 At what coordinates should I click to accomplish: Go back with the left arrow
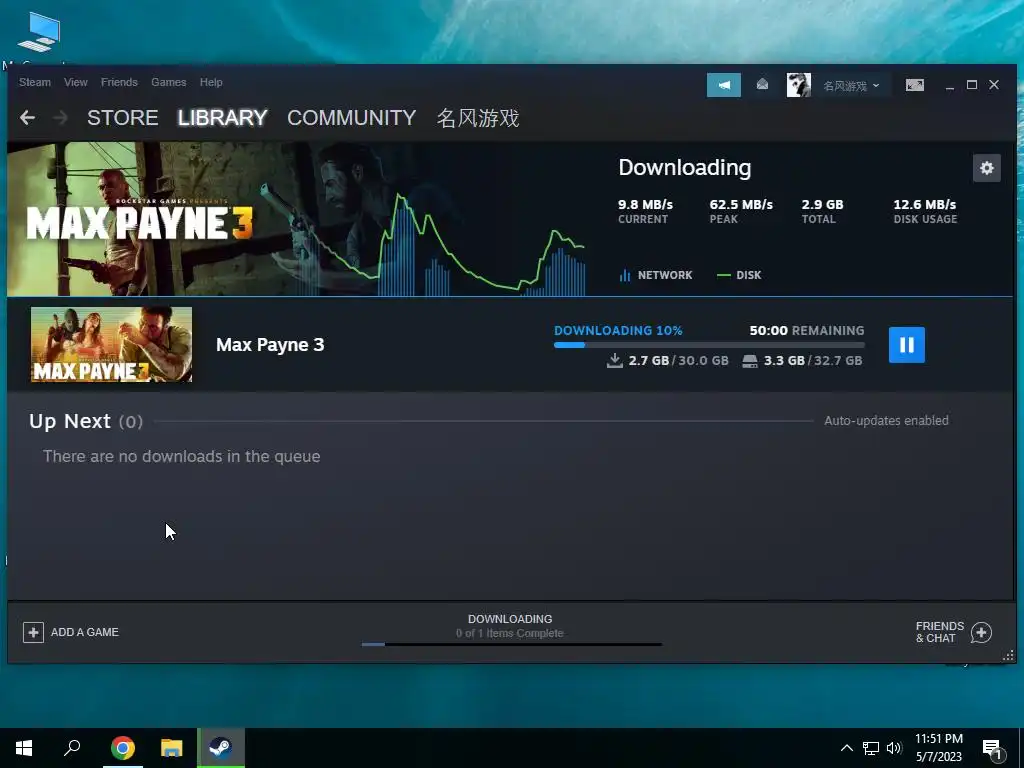27,118
